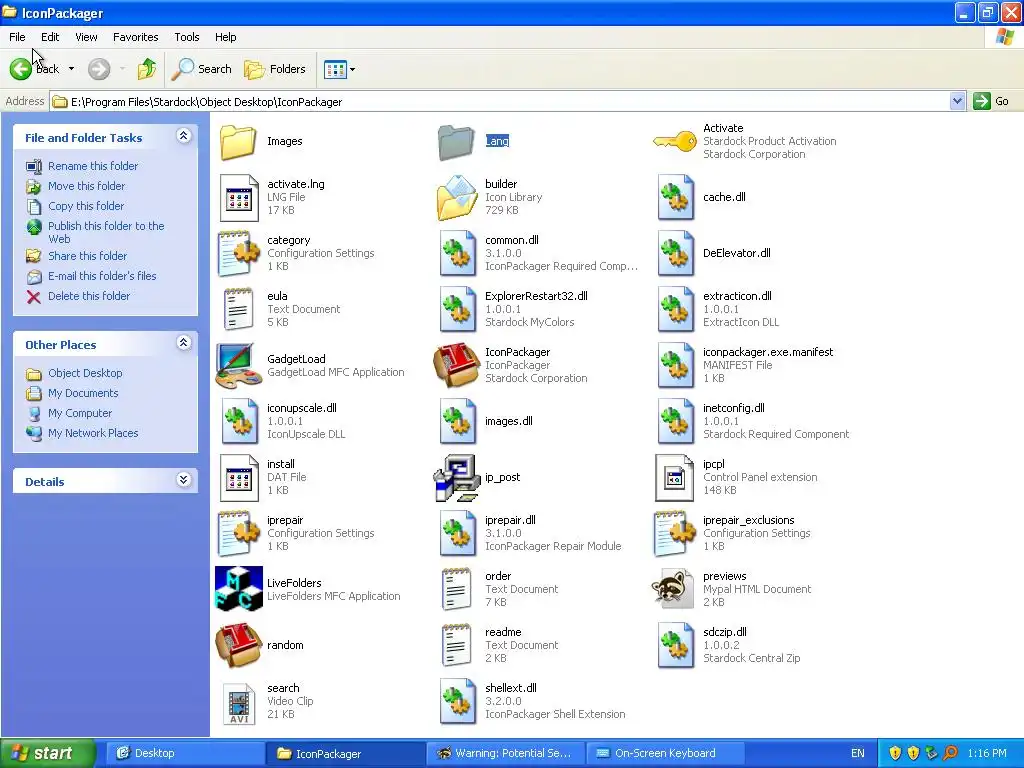1024x768 pixels.
Task: Switch to Desktop taskbar button
Action: point(185,753)
